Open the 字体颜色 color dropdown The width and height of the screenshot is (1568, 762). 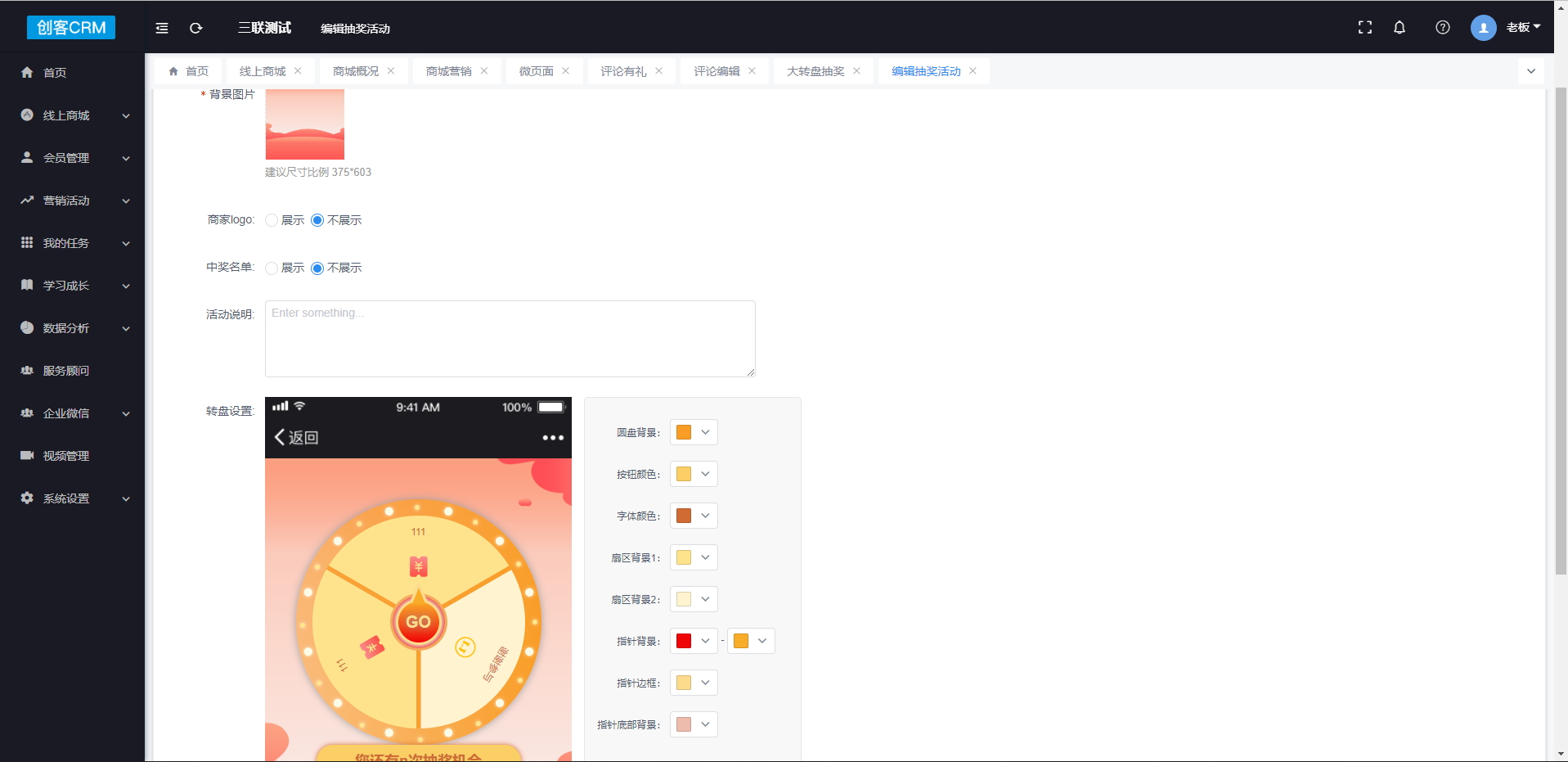[694, 516]
